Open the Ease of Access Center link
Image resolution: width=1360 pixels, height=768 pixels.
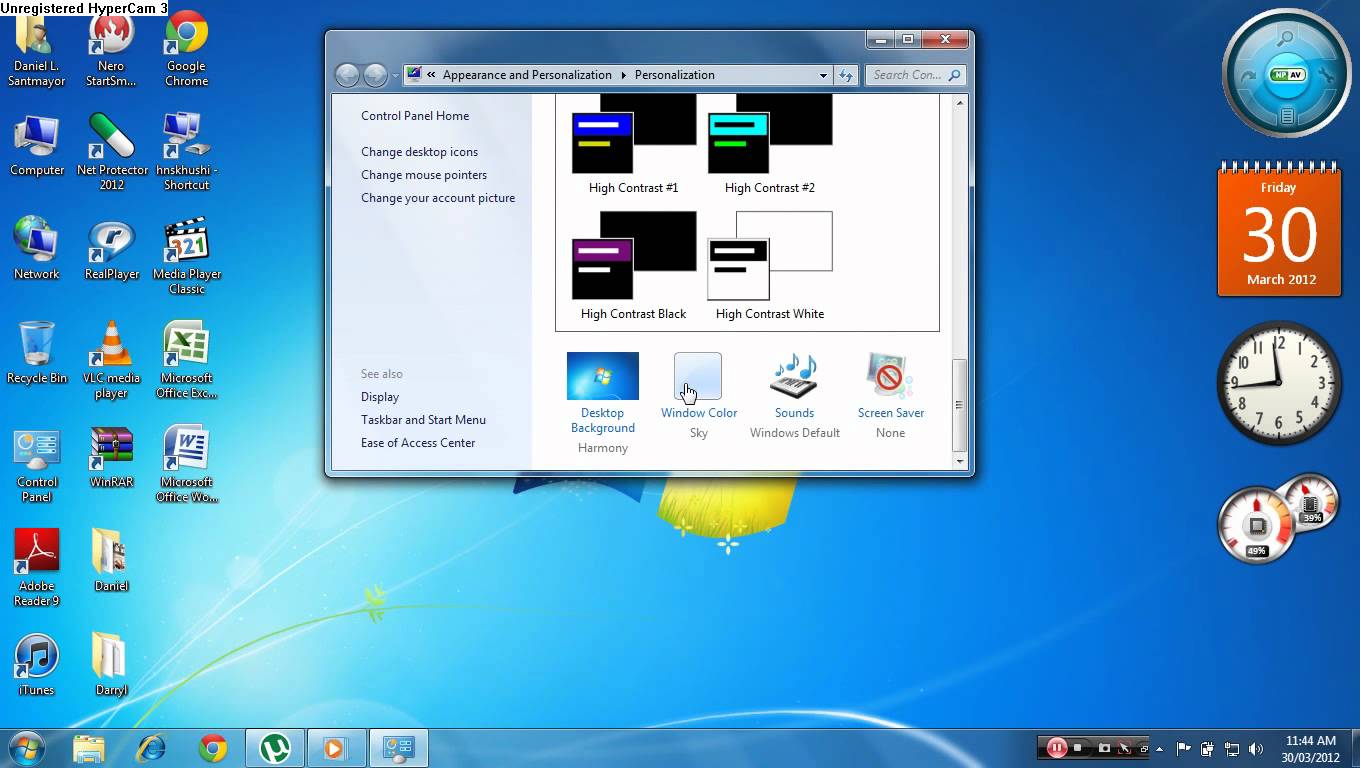tap(418, 442)
